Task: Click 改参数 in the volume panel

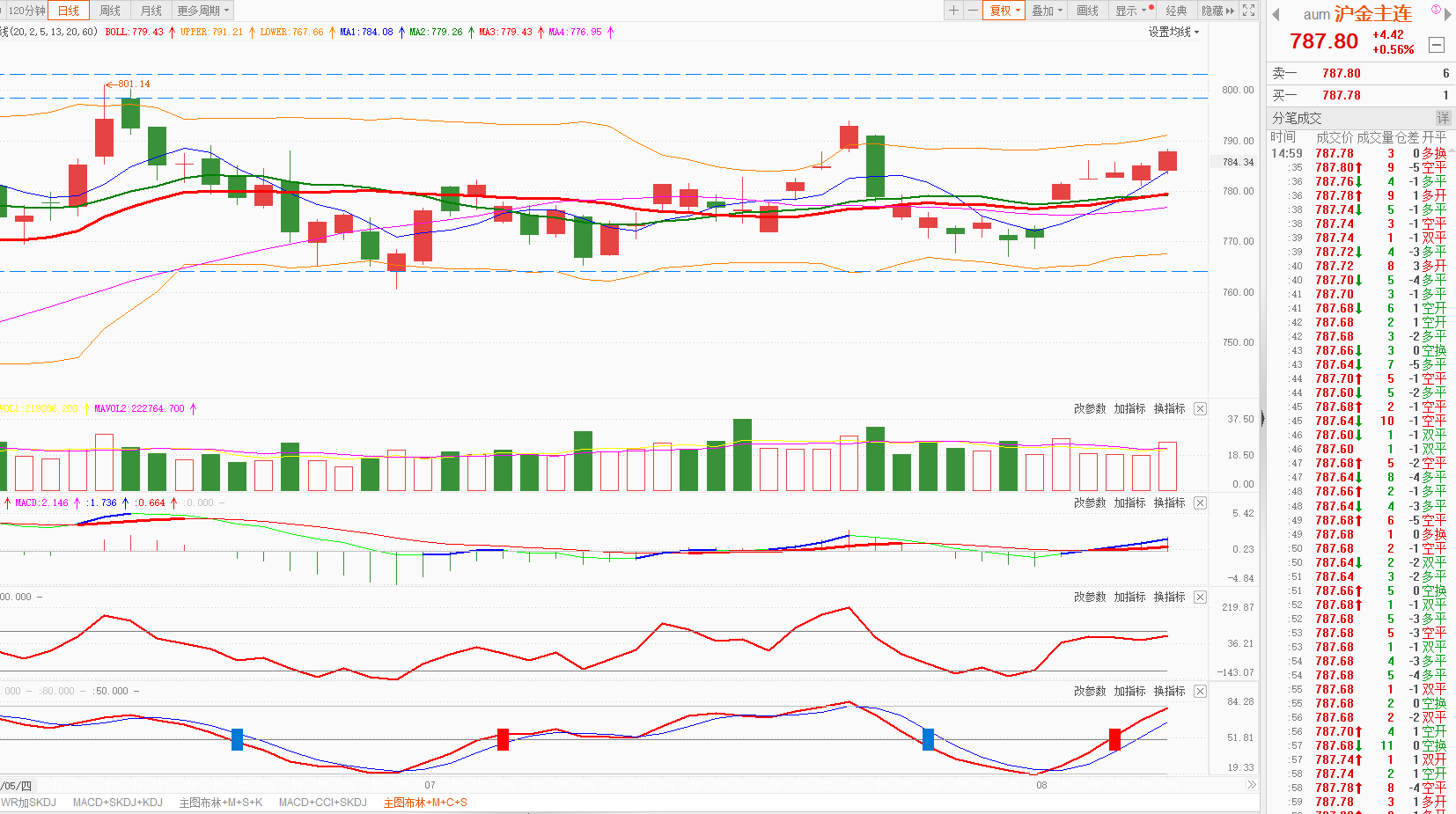Action: coord(1090,408)
